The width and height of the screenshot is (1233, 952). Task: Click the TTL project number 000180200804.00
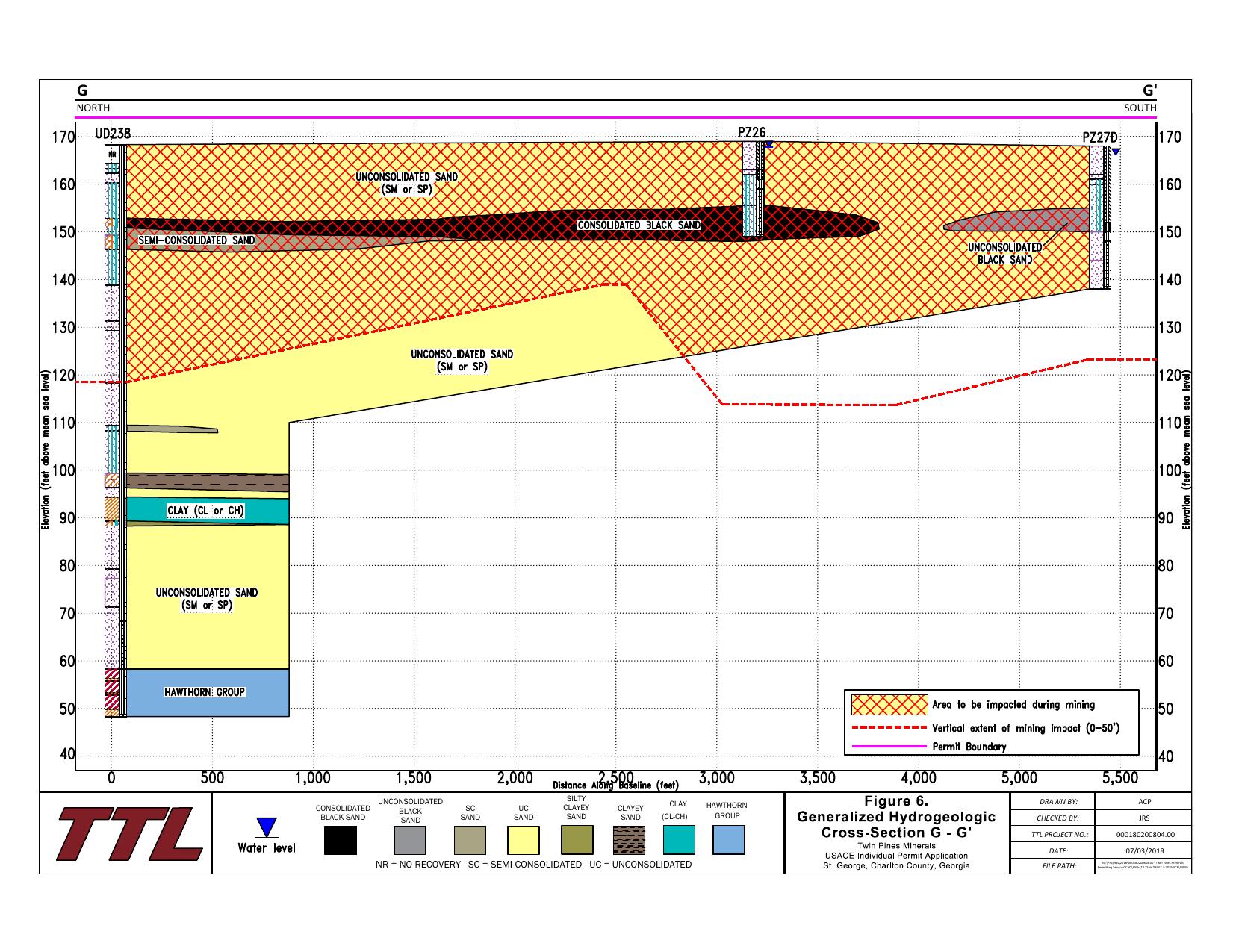[x=1144, y=834]
